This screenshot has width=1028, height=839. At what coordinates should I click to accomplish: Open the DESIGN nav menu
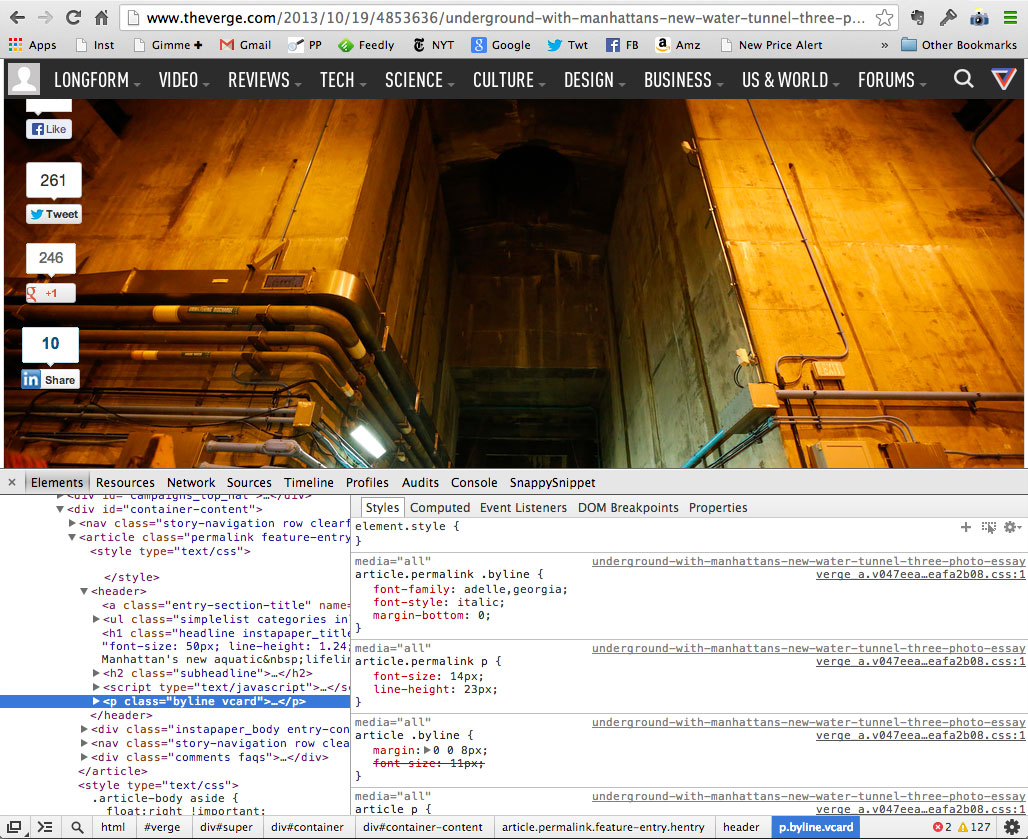pyautogui.click(x=595, y=80)
